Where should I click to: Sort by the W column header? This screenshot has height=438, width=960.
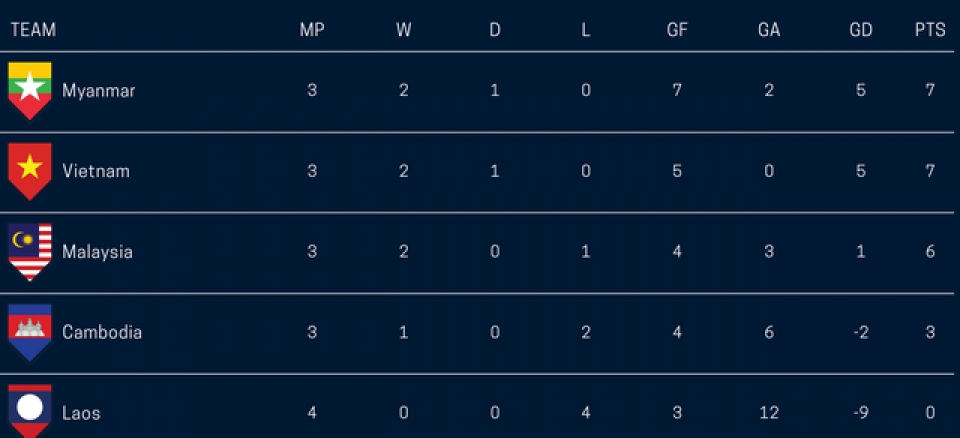tap(404, 30)
